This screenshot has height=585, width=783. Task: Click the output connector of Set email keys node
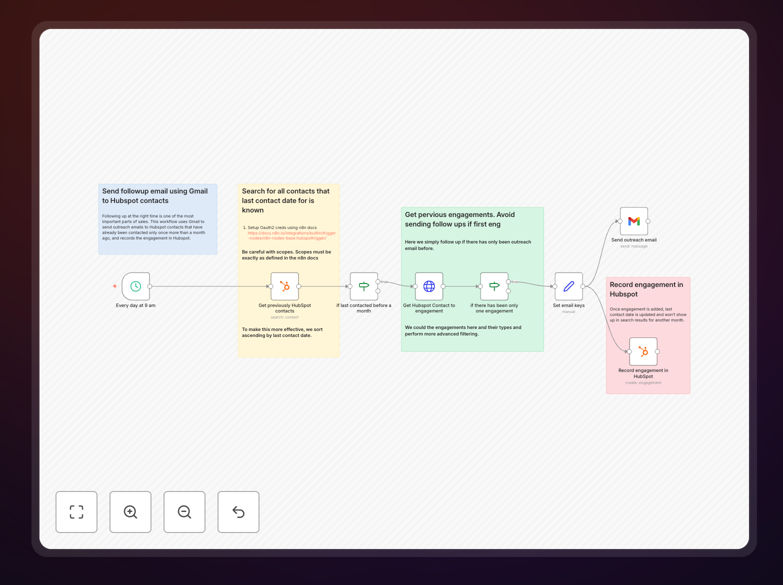click(x=583, y=286)
